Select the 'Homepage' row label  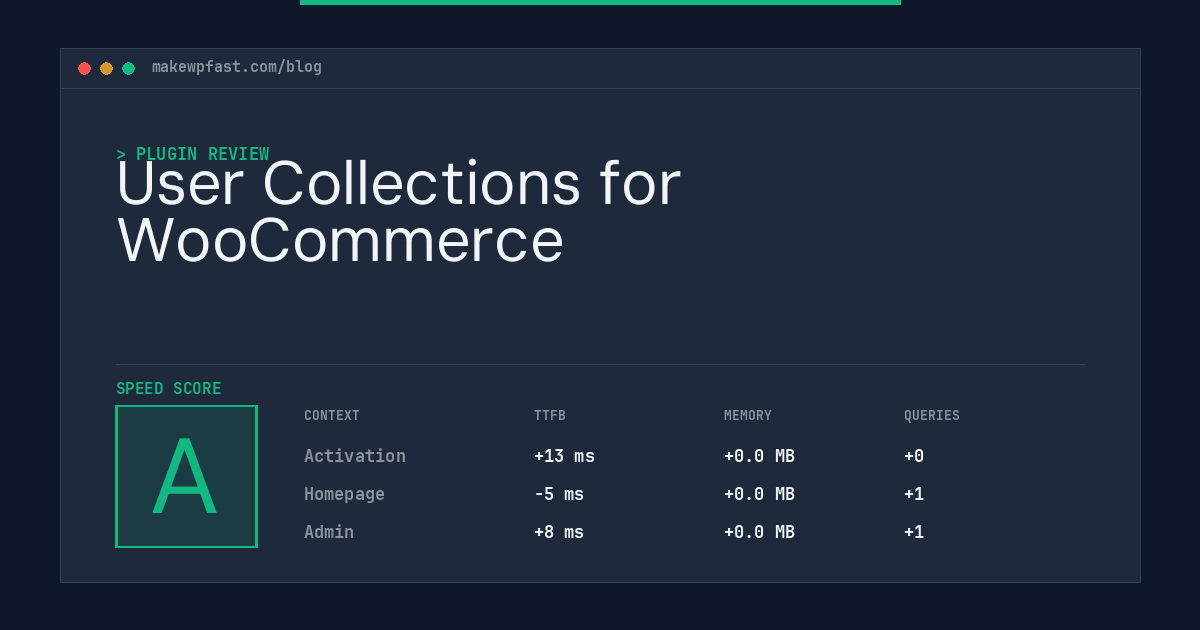(x=344, y=494)
